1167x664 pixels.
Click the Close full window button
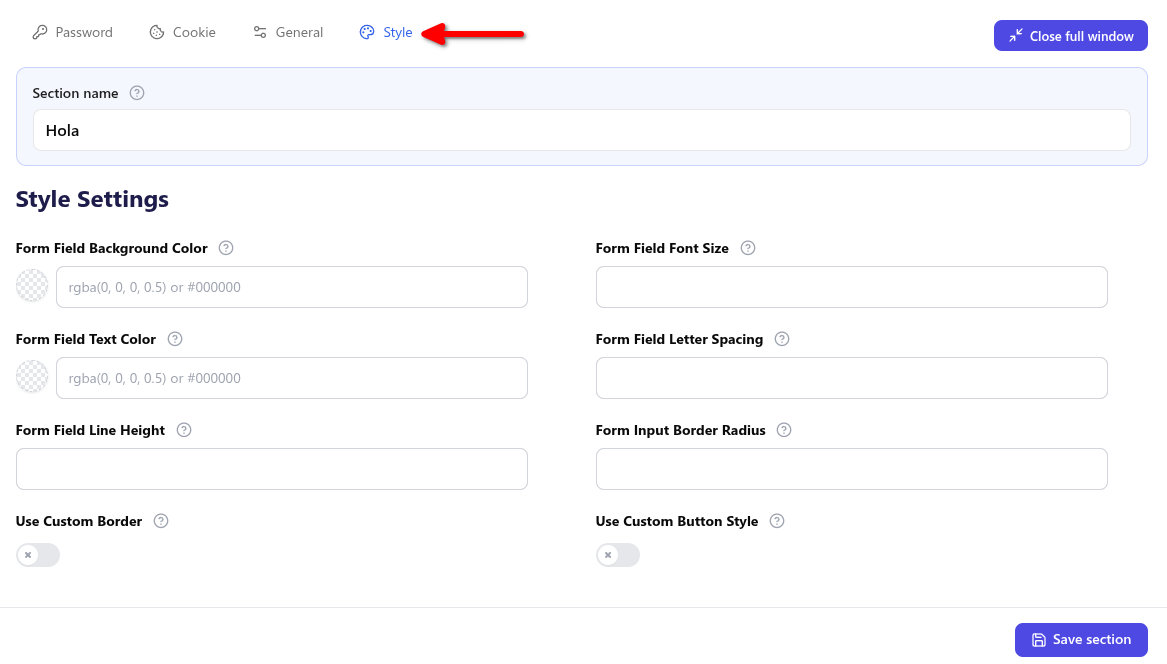[x=1070, y=36]
